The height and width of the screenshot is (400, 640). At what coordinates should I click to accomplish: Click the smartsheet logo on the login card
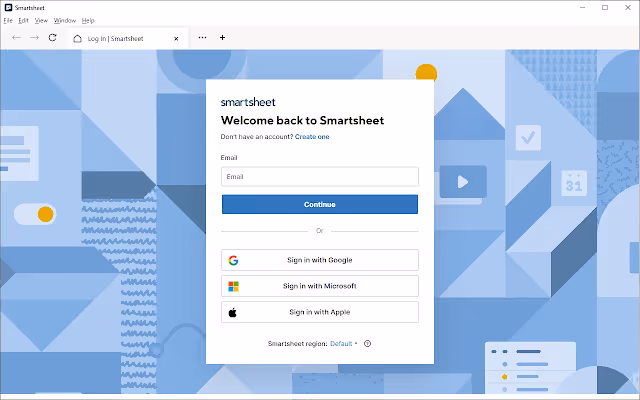click(248, 102)
